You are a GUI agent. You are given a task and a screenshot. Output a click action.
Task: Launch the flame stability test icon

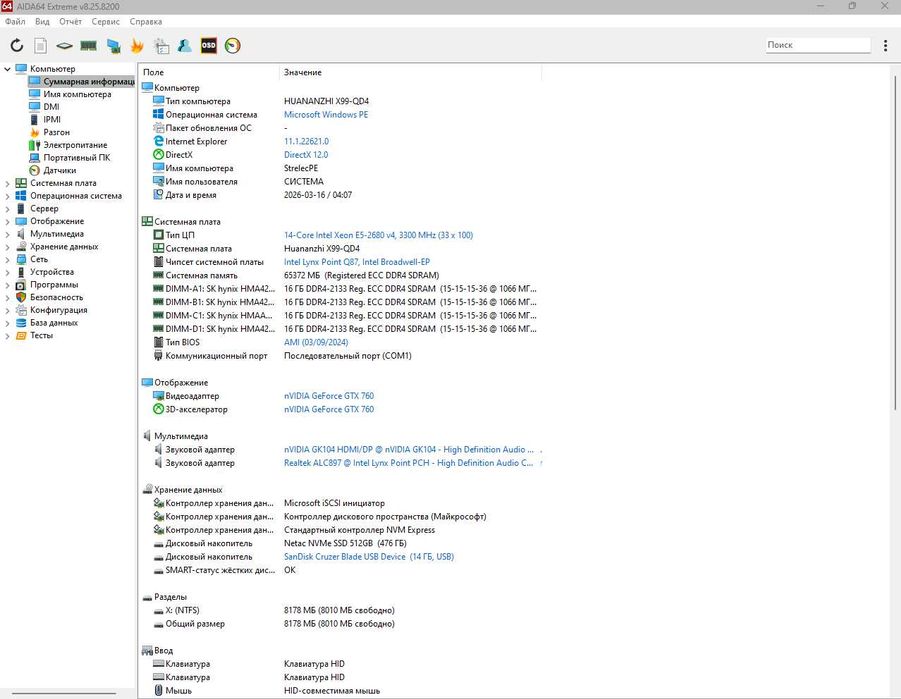137,45
